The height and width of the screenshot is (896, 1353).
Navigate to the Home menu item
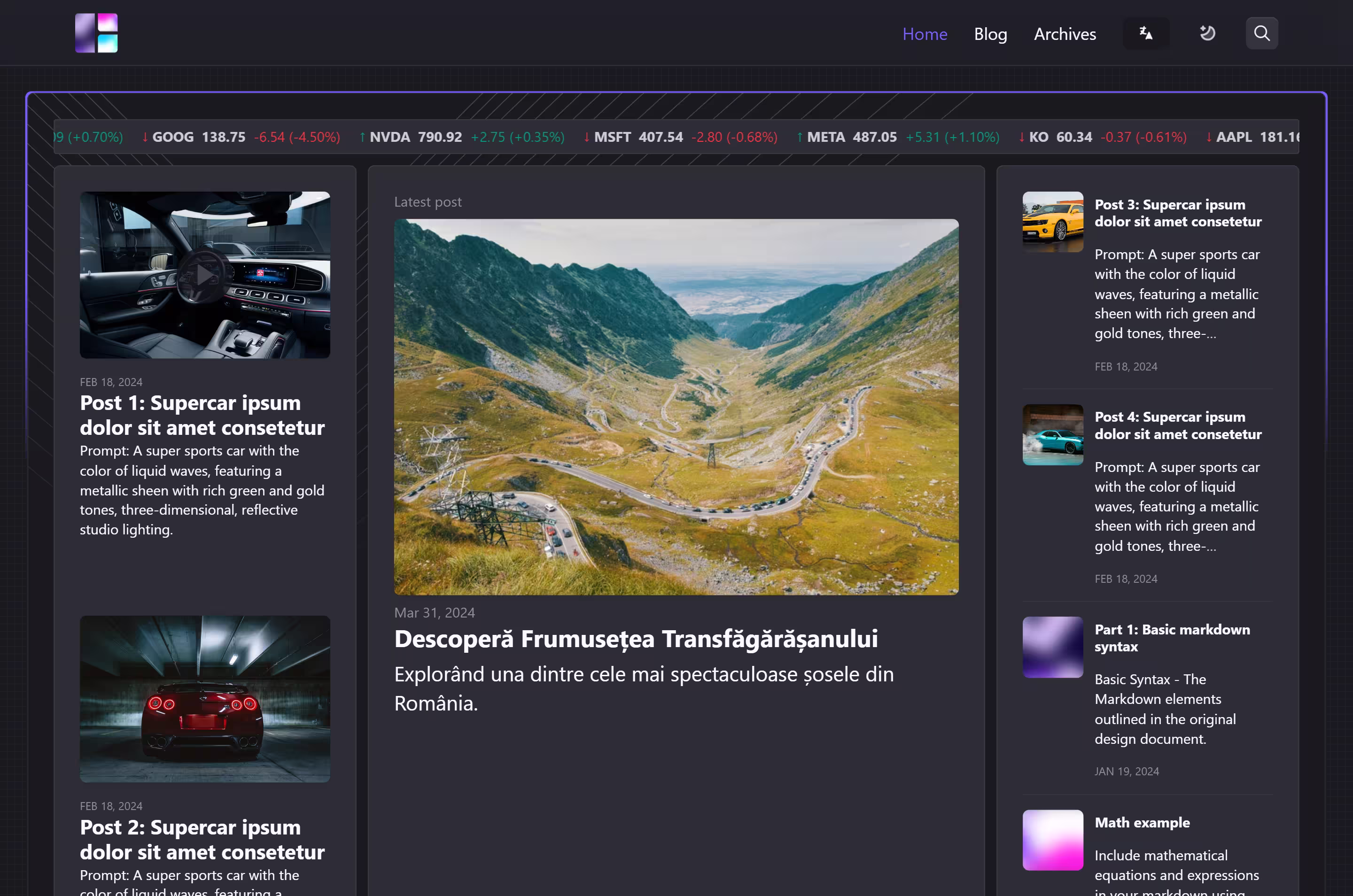tap(924, 34)
